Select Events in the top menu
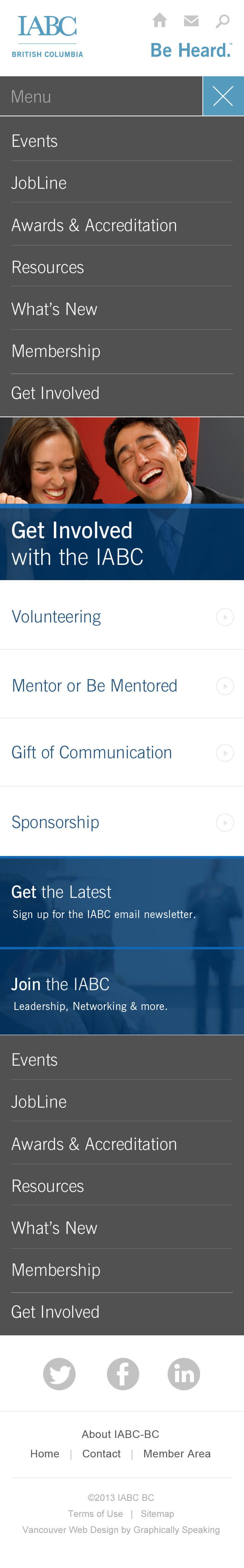This screenshot has height=1568, width=244. coord(122,141)
